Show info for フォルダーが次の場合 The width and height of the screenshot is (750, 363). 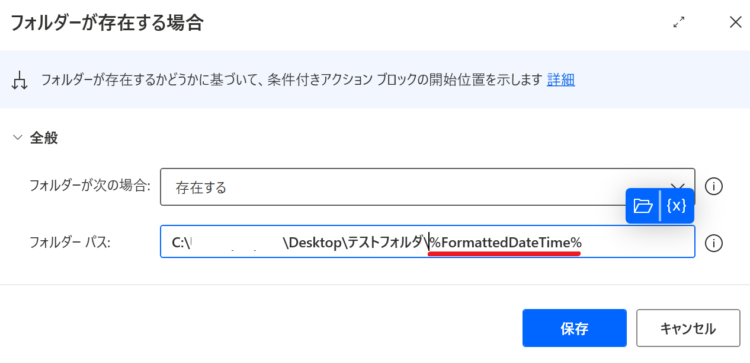tap(714, 186)
